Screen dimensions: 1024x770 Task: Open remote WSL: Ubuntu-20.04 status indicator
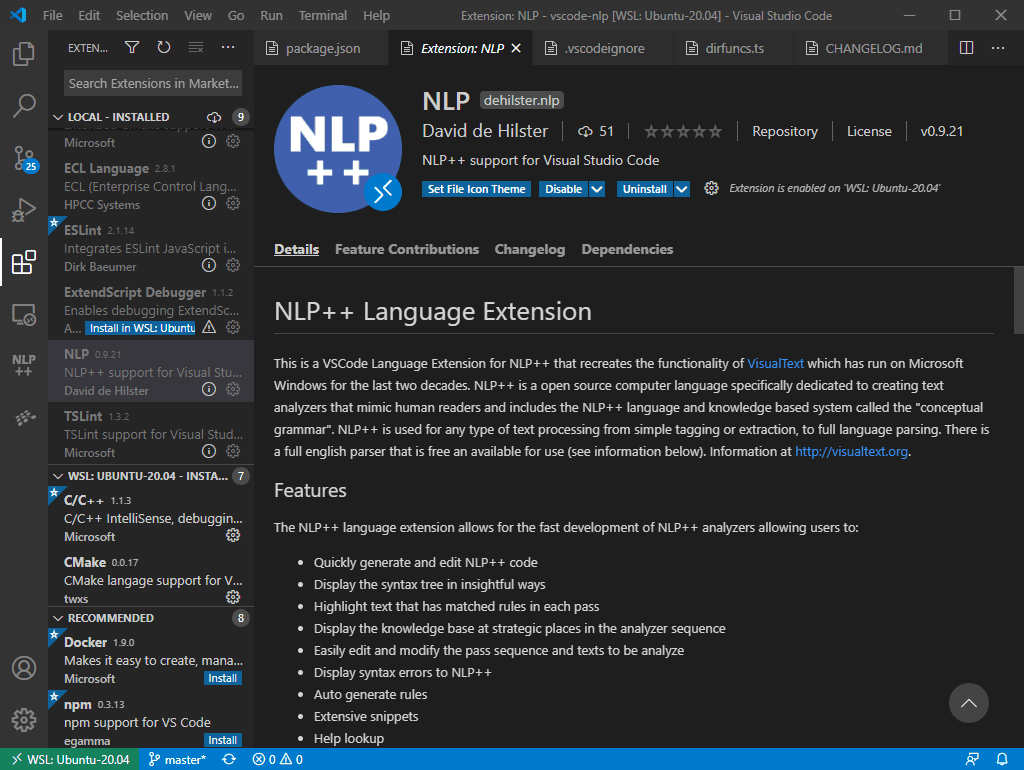[x=70, y=759]
